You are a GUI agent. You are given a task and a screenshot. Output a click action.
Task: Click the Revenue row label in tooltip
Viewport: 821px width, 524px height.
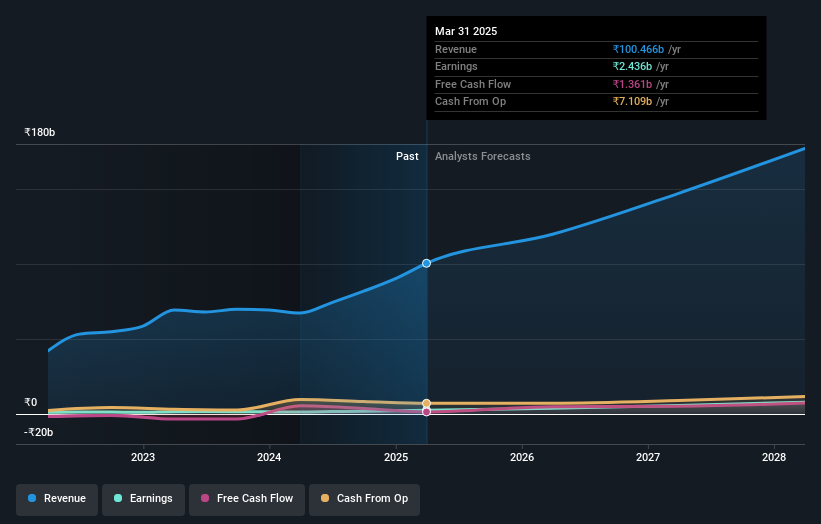click(x=456, y=49)
